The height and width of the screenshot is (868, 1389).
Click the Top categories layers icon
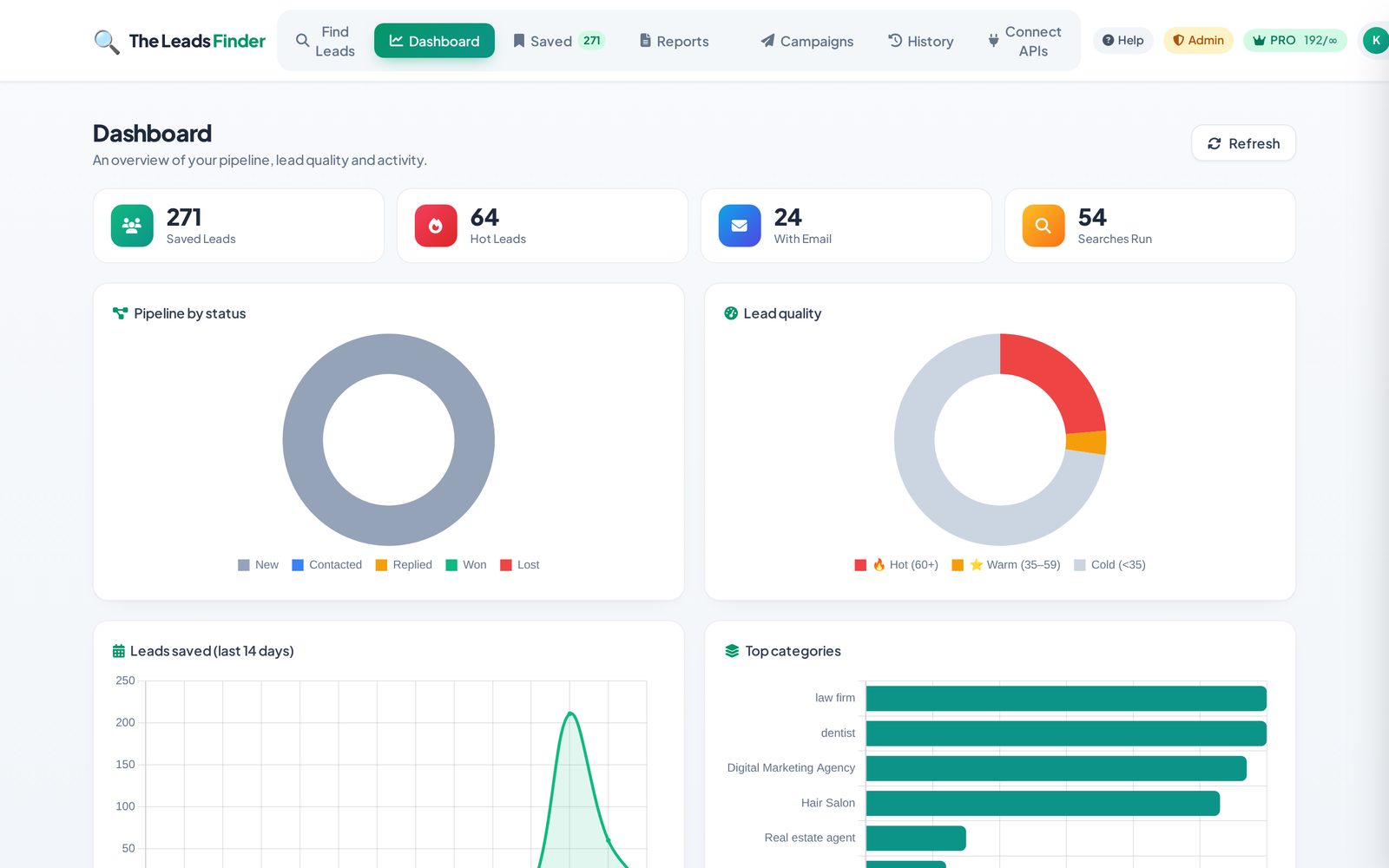point(732,651)
